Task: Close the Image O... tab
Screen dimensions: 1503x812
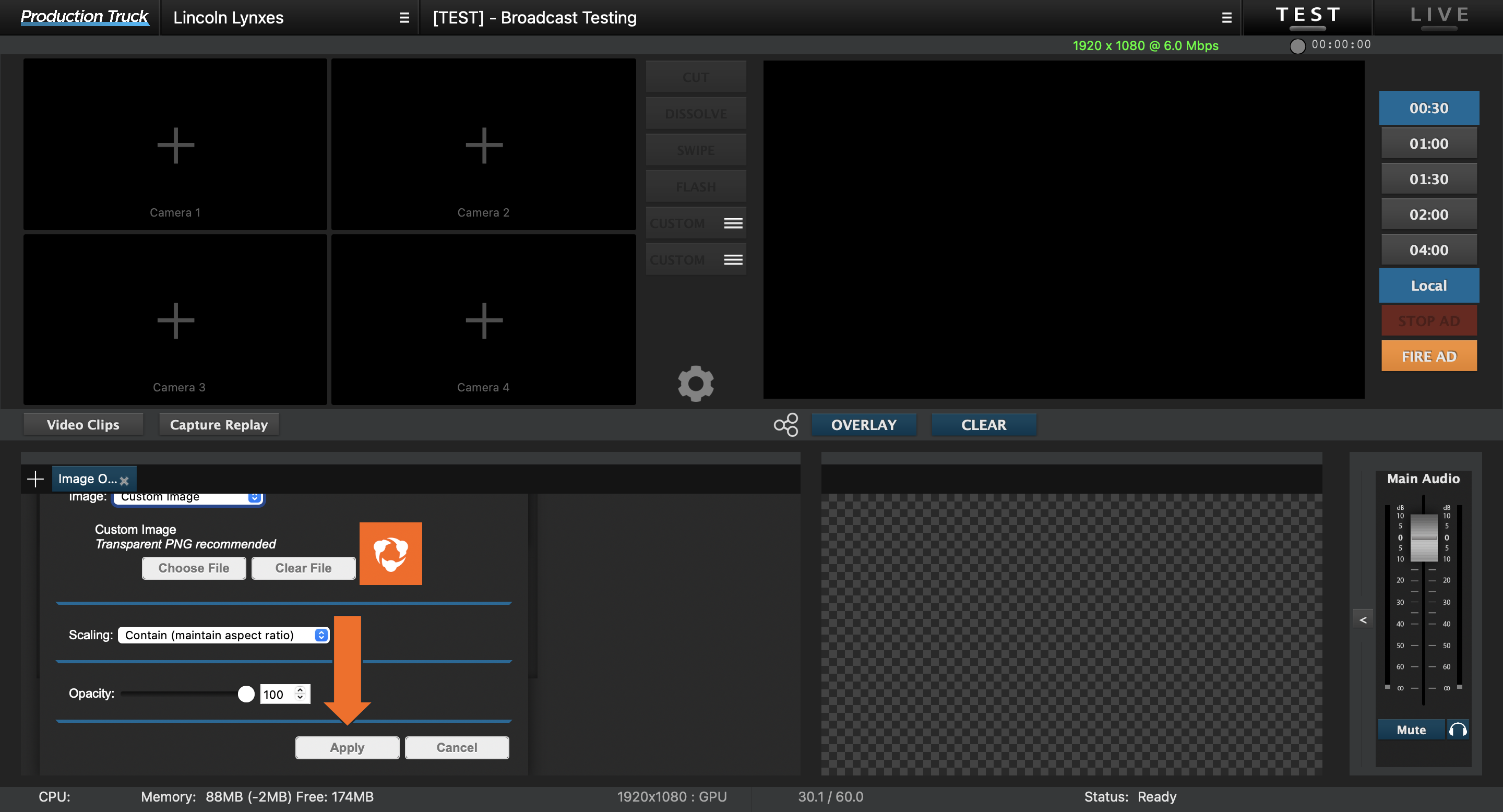Action: coord(124,481)
